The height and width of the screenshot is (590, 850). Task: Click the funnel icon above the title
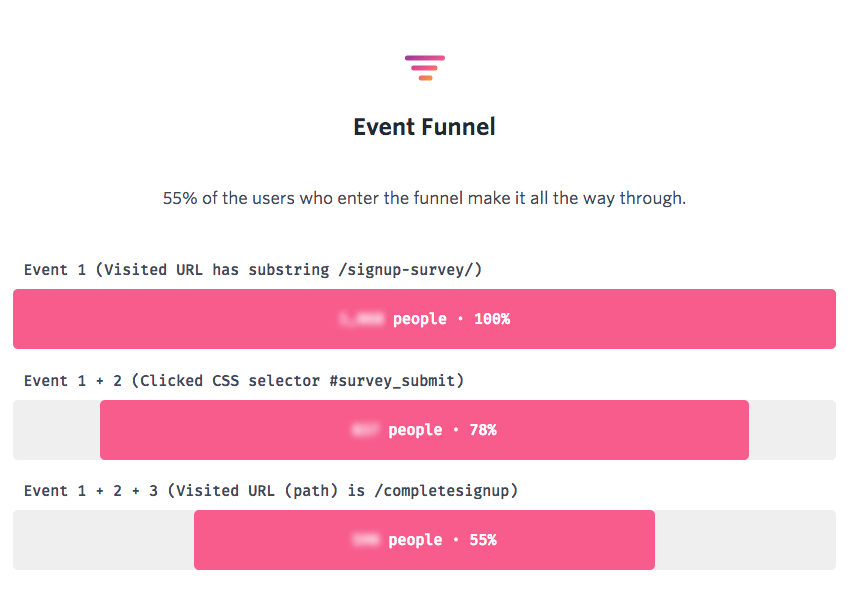point(424,68)
